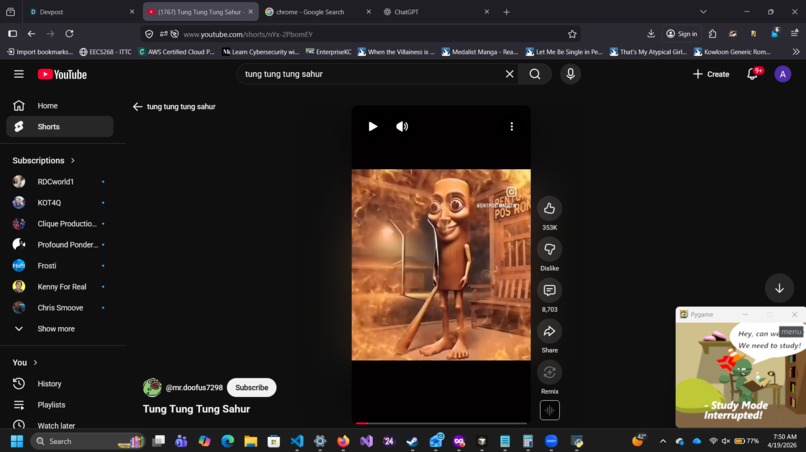Like the Short with the thumbs up
This screenshot has height=452, width=806.
tap(549, 208)
